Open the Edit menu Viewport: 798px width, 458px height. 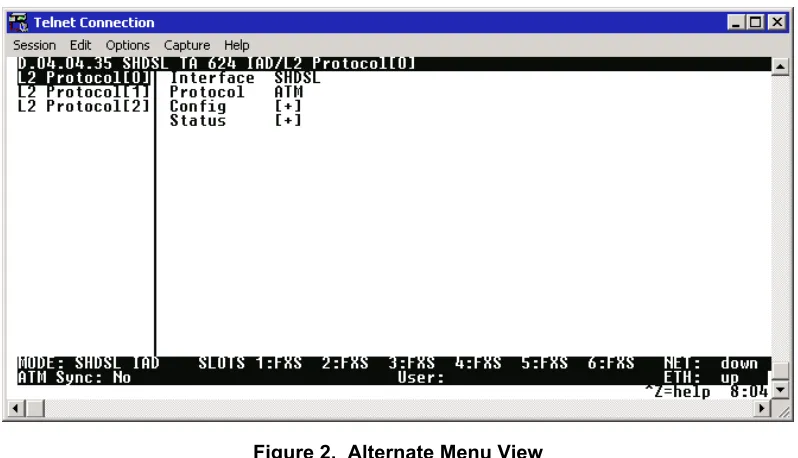(80, 45)
